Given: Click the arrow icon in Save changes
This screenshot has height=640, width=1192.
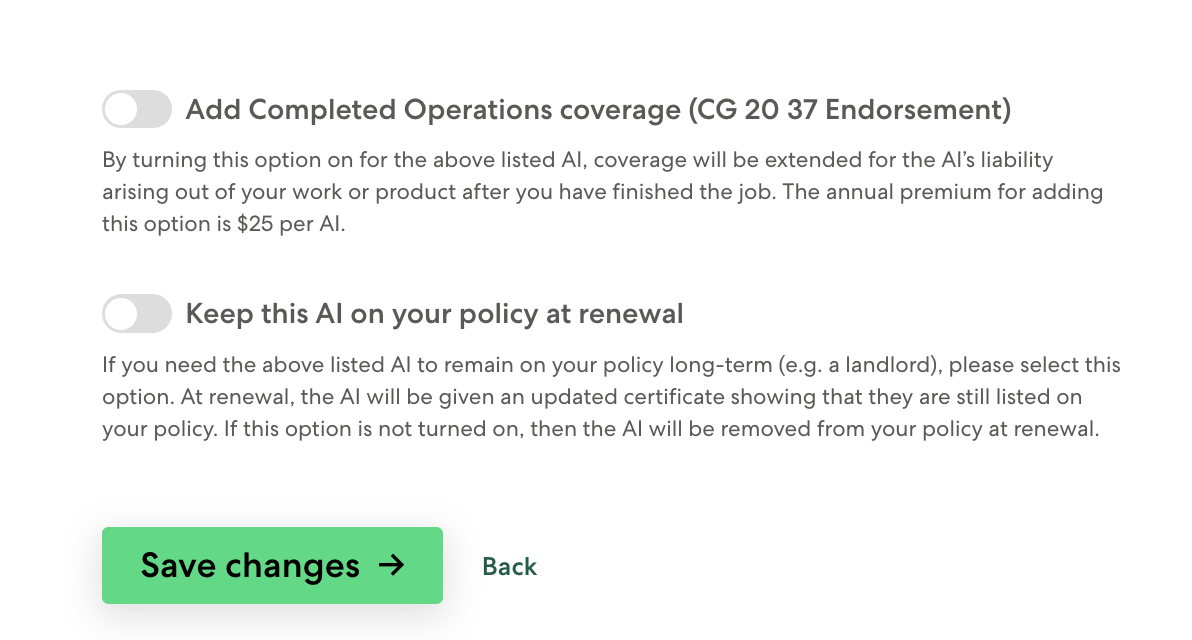Looking at the screenshot, I should click(x=392, y=565).
